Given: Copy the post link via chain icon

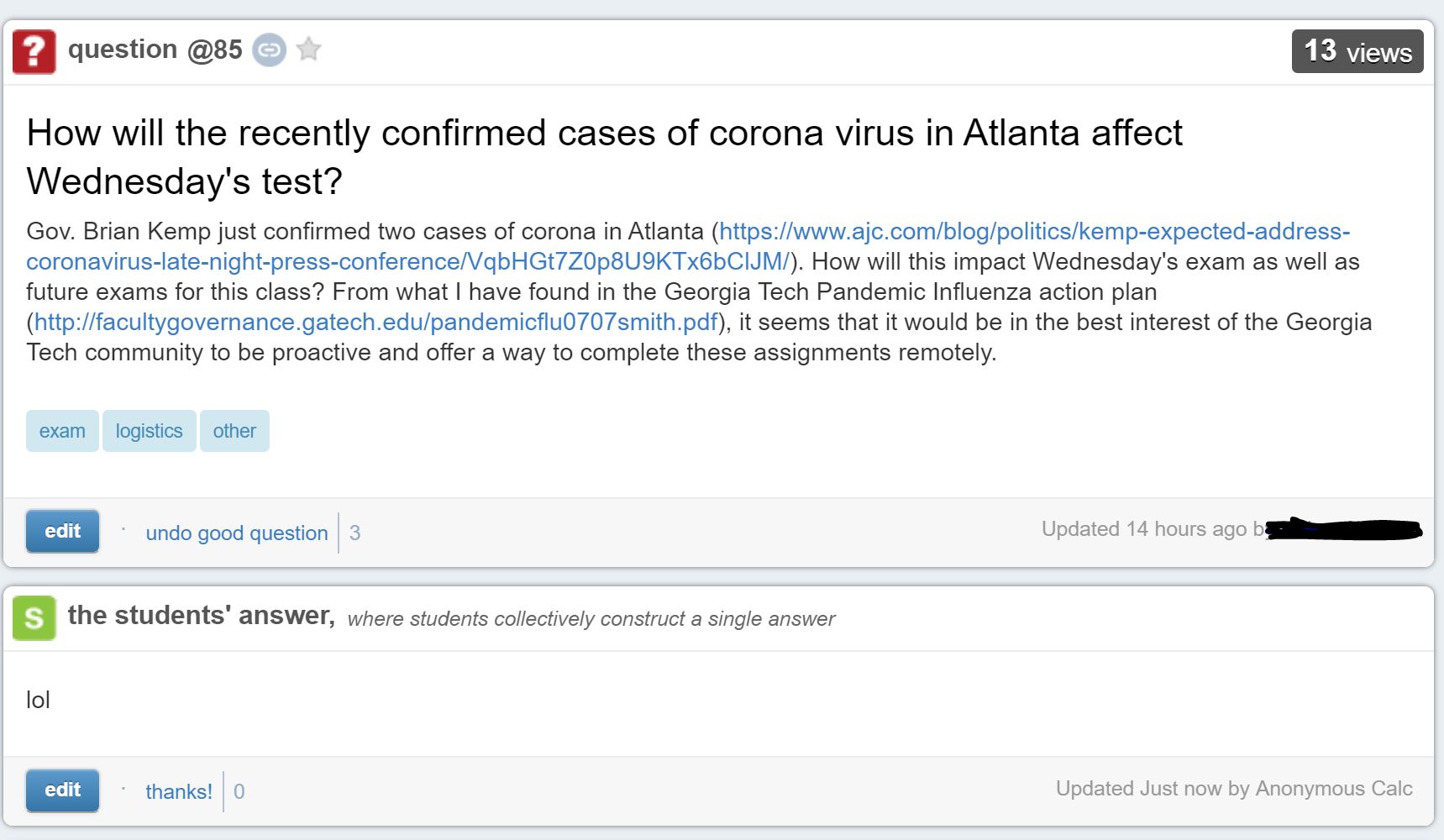Looking at the screenshot, I should 269,50.
